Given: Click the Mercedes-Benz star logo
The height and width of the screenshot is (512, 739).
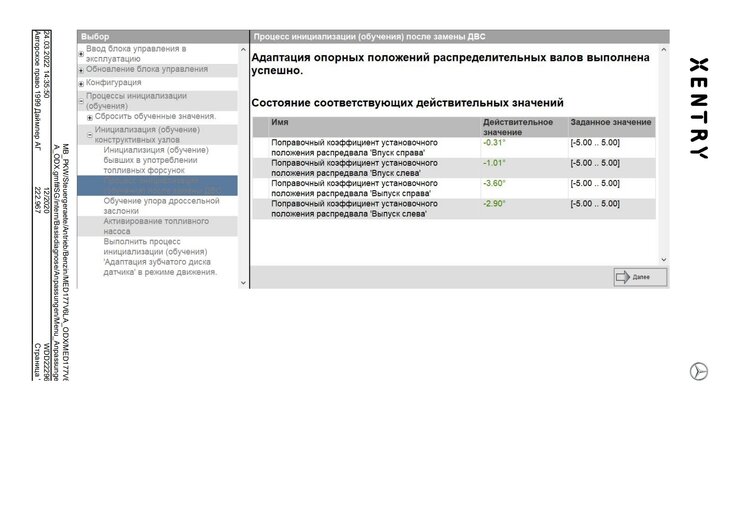Looking at the screenshot, I should [699, 372].
